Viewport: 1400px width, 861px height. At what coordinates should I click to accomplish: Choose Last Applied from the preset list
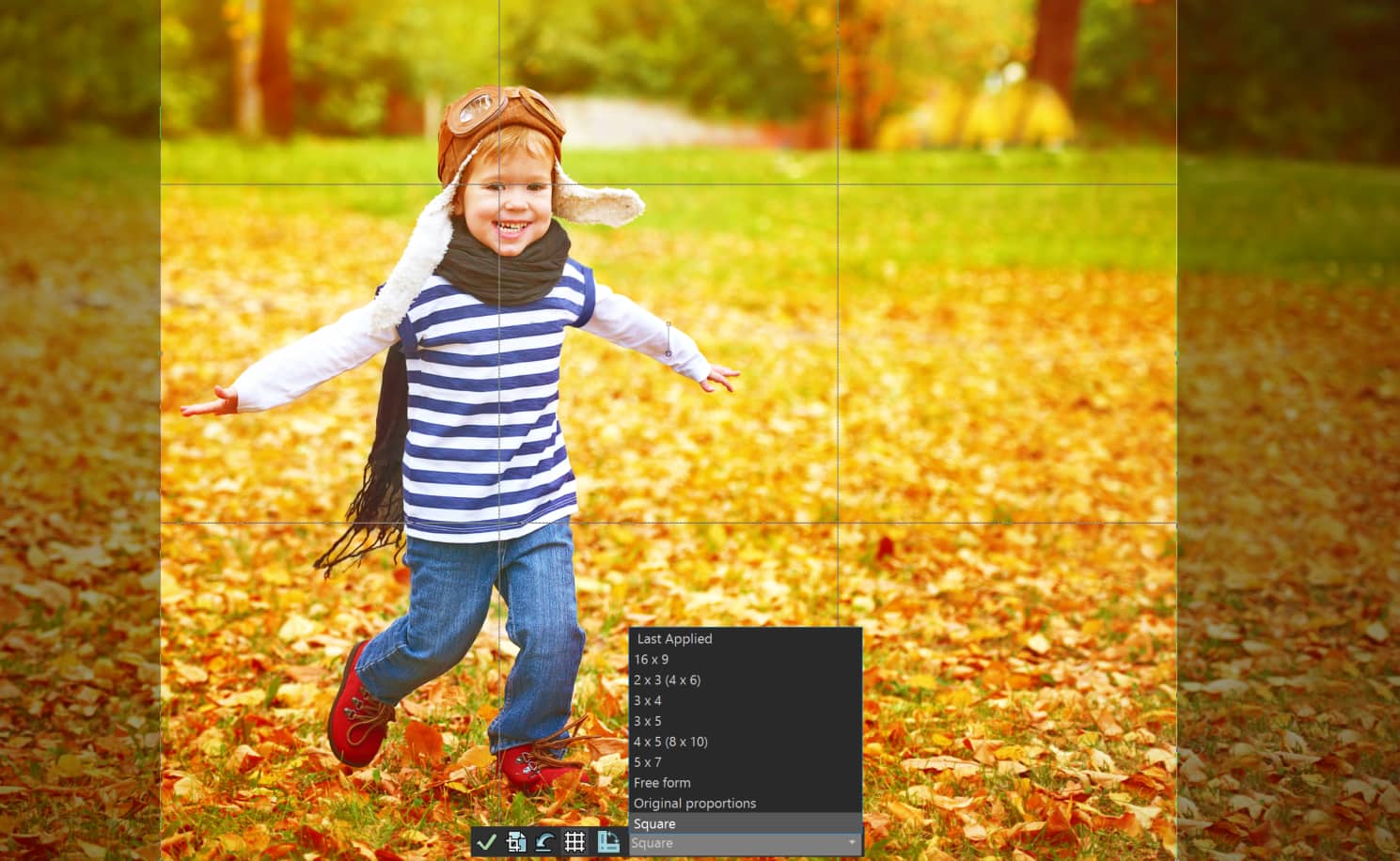[x=745, y=638]
